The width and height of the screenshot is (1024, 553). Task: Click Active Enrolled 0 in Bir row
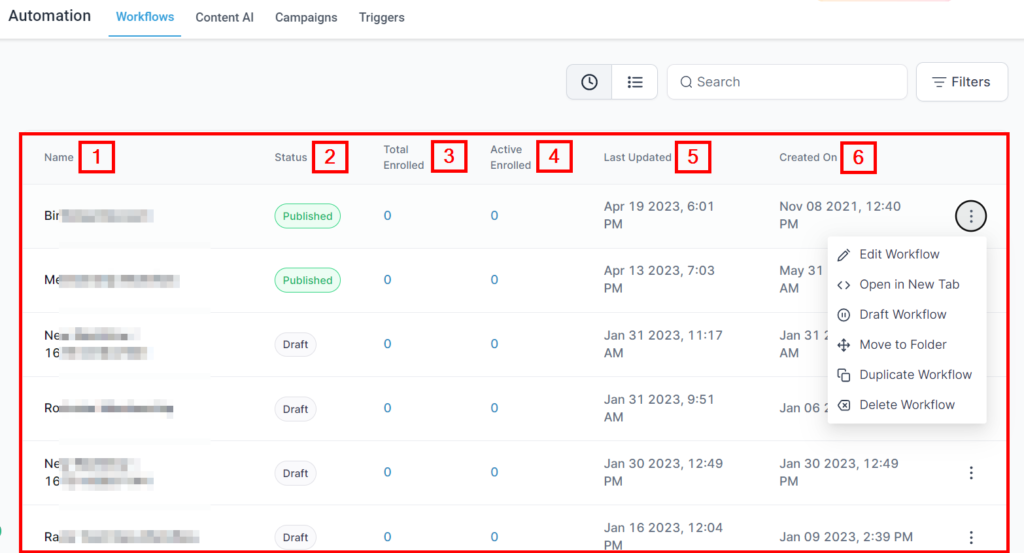point(494,215)
